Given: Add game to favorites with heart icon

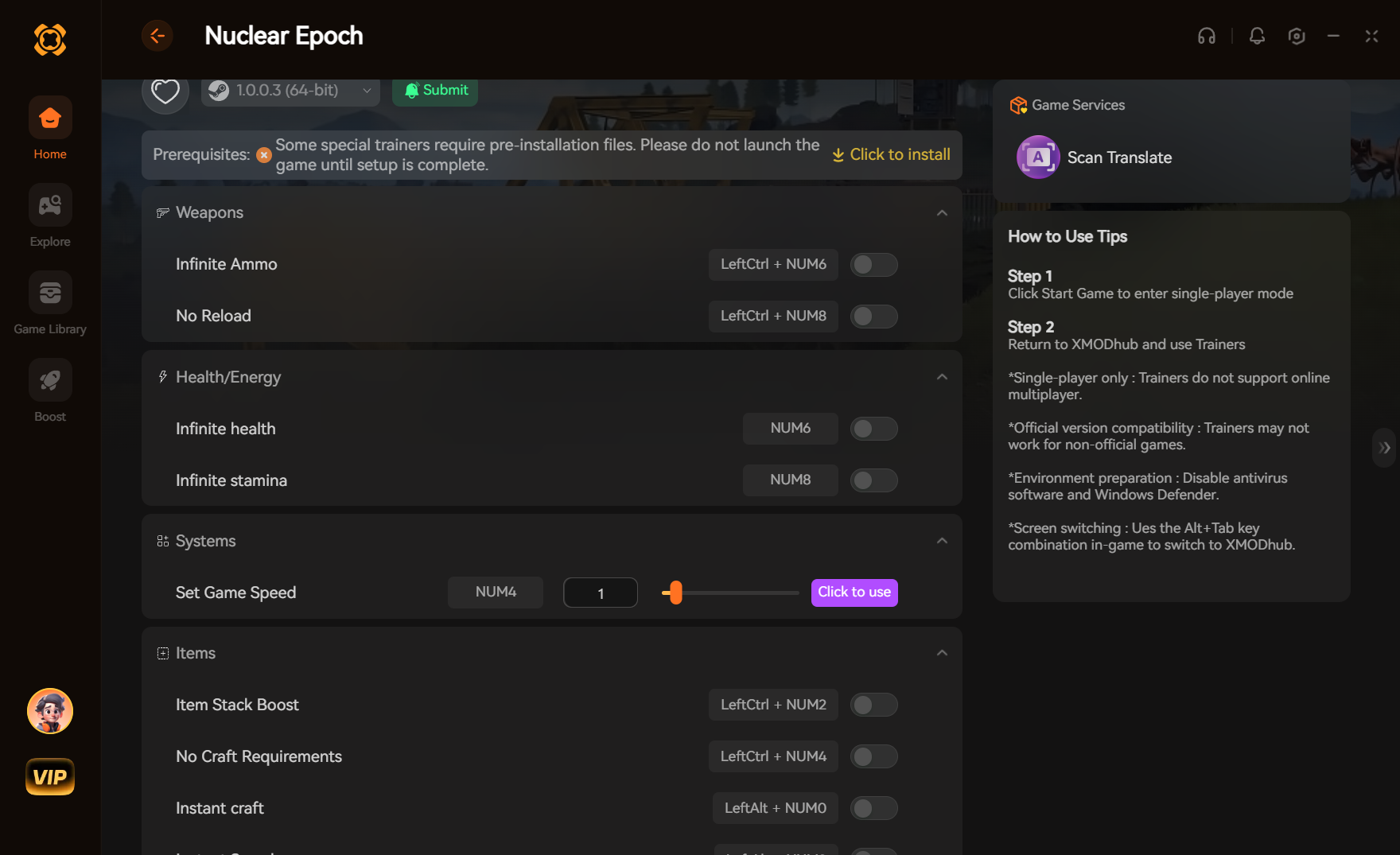Looking at the screenshot, I should 165,91.
